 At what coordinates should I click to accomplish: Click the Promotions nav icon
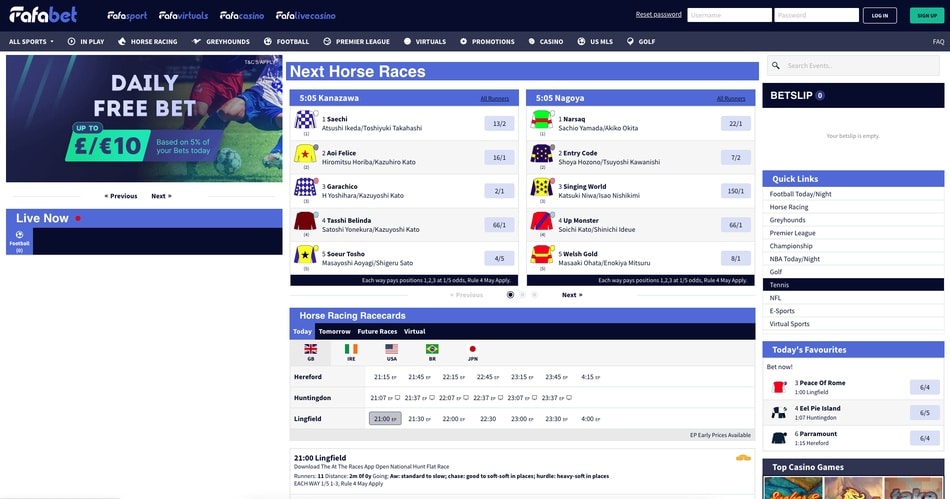pos(463,41)
